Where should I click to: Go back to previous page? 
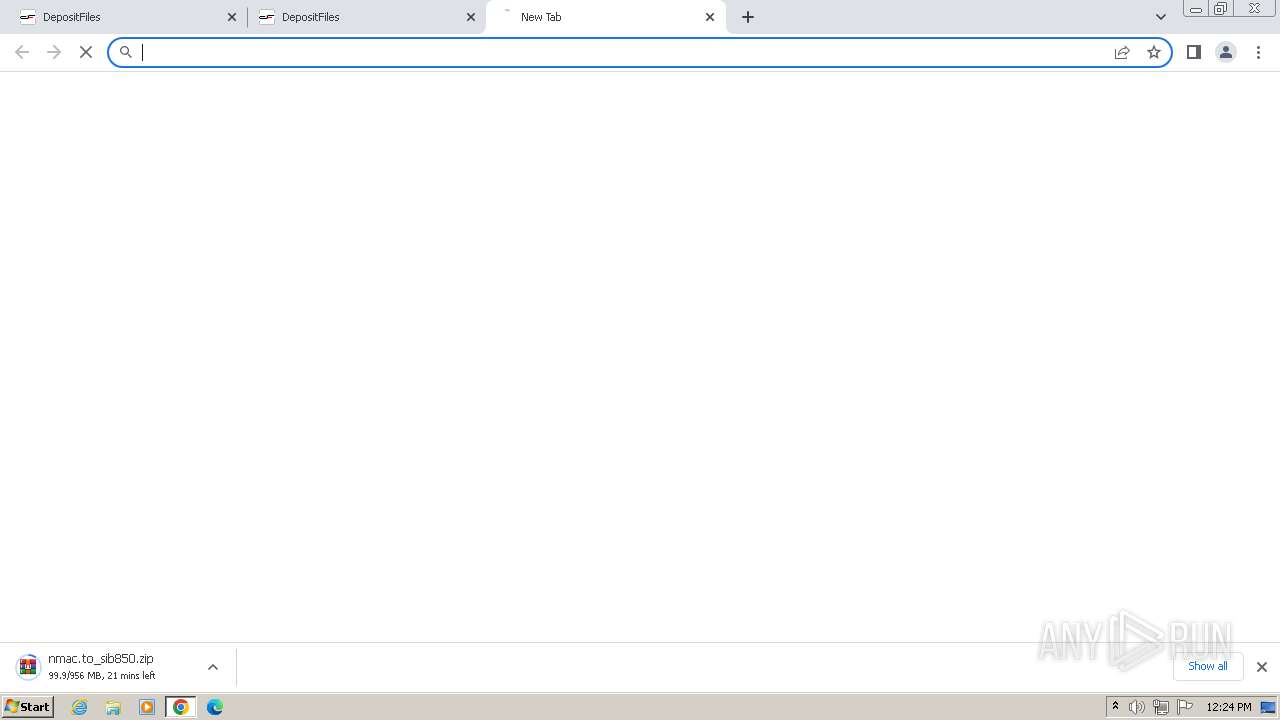(x=22, y=52)
